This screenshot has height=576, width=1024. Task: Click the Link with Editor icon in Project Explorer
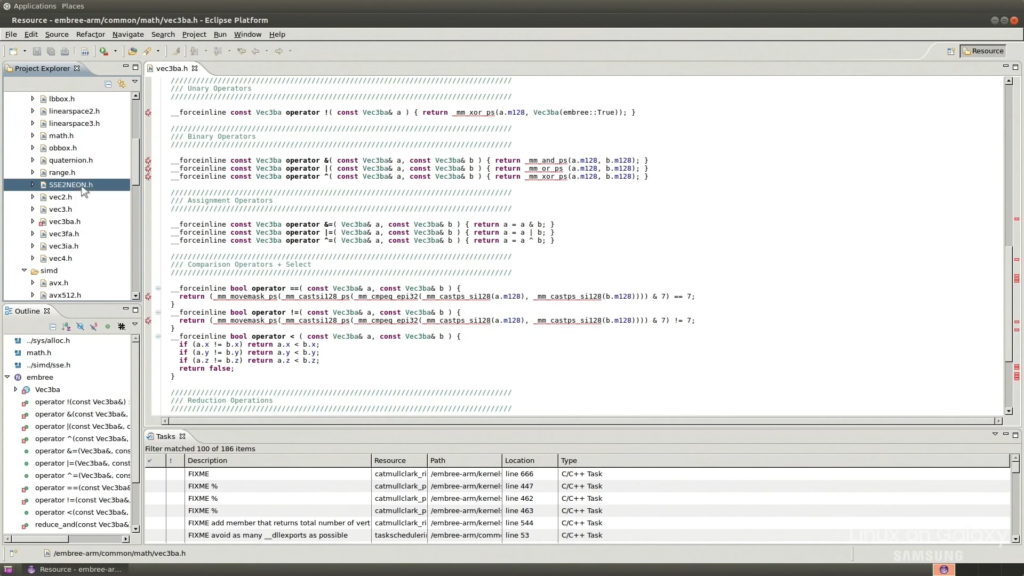121,83
